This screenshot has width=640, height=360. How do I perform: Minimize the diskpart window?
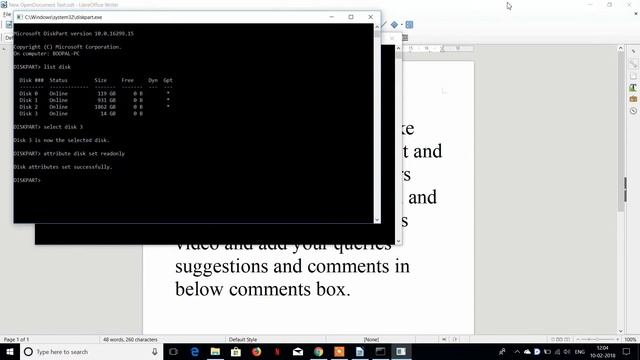331,17
